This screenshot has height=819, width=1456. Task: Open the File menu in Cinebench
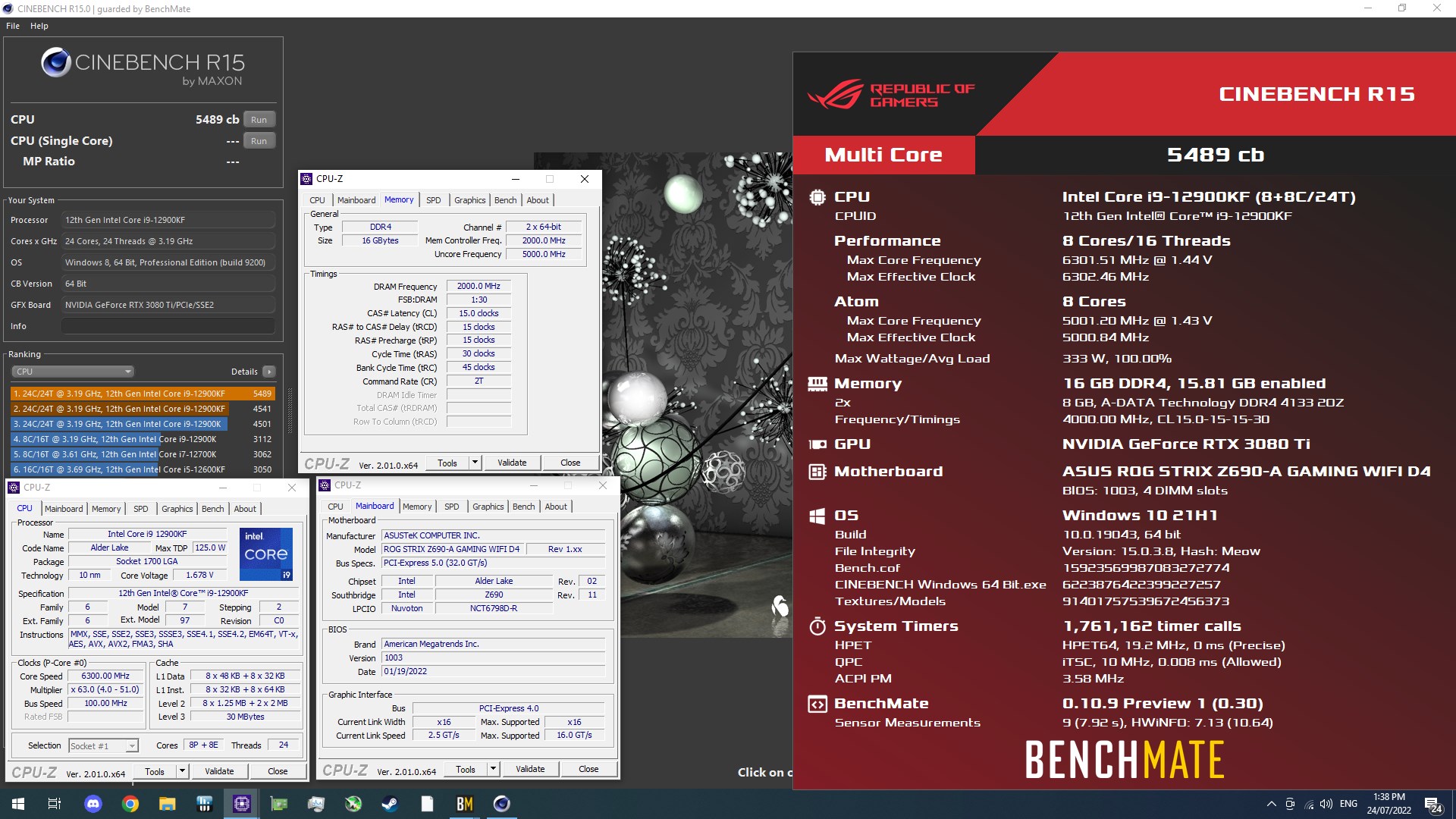pyautogui.click(x=13, y=26)
